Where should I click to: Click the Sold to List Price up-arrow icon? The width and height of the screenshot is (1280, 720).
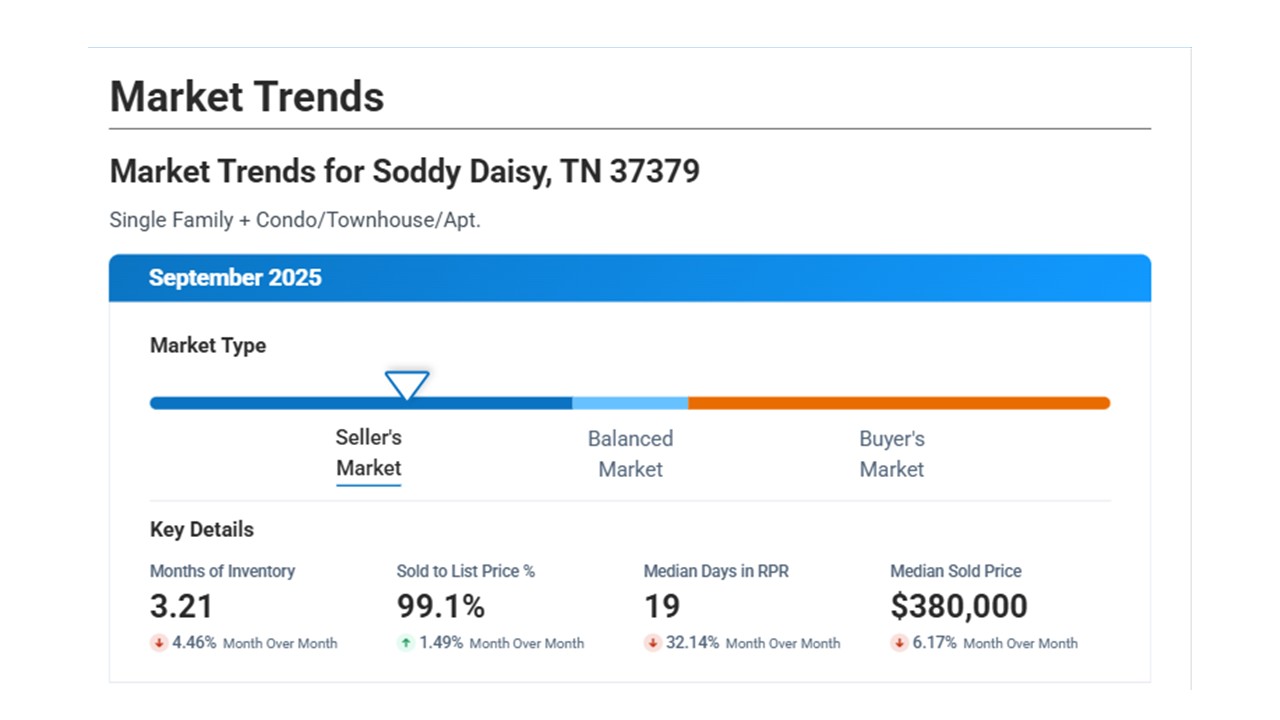click(405, 643)
